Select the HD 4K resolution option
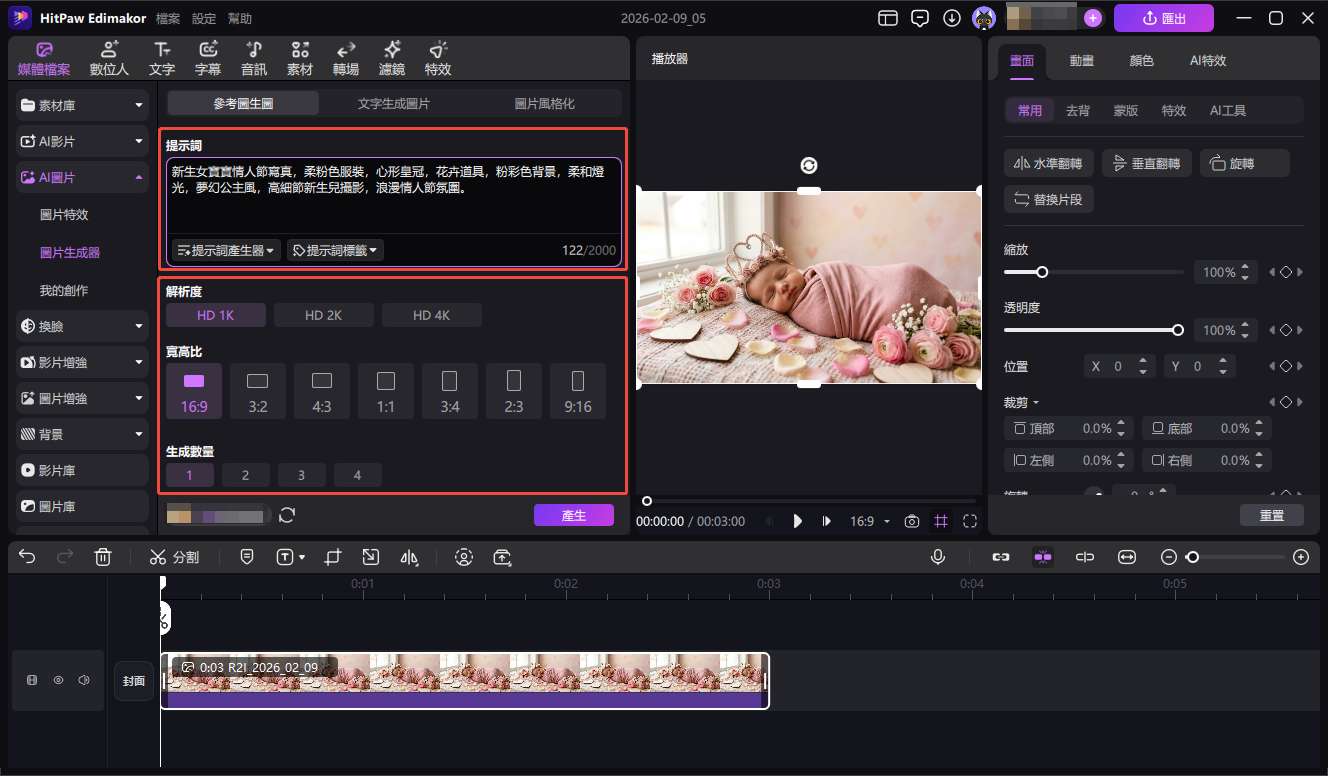Screen dimensions: 1328x776 coord(431,314)
